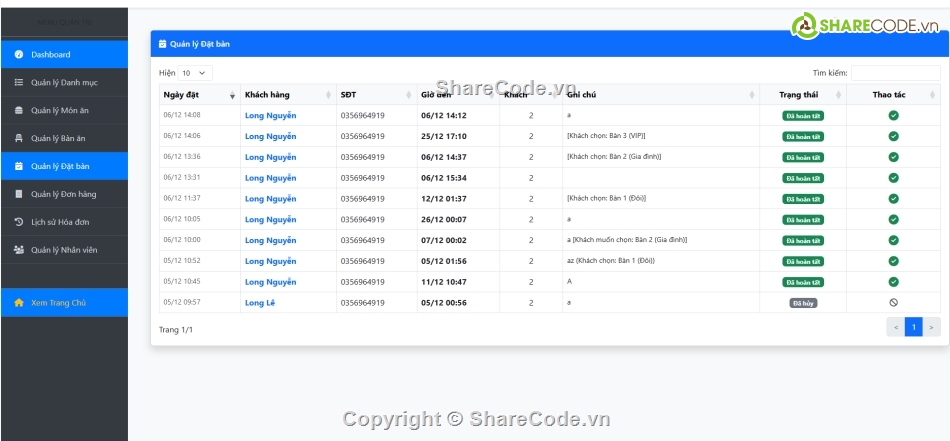The width and height of the screenshot is (950, 441).
Task: Sort the table by SĐT column
Action: tap(376, 94)
